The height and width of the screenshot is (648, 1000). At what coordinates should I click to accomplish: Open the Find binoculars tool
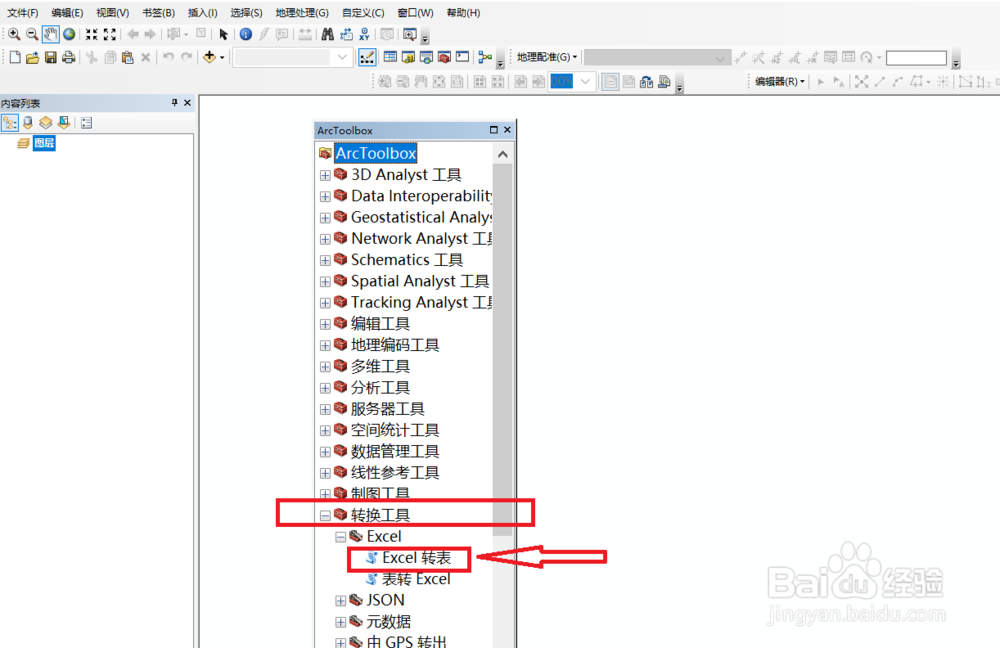(328, 34)
